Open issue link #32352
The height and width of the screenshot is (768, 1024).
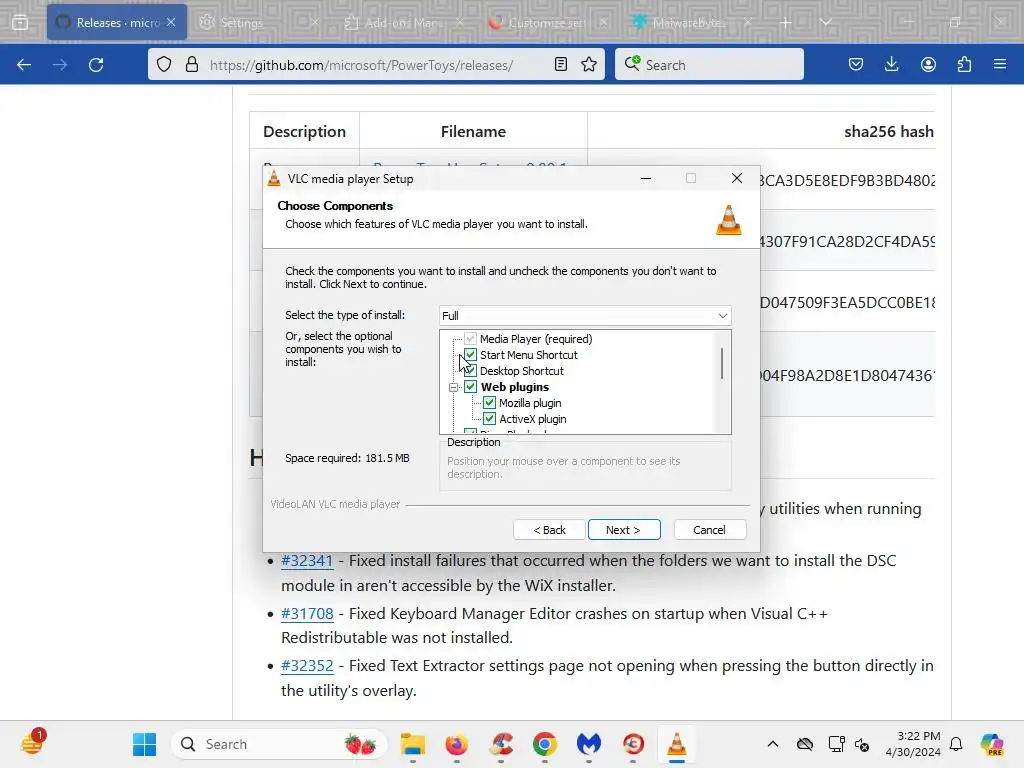(307, 665)
